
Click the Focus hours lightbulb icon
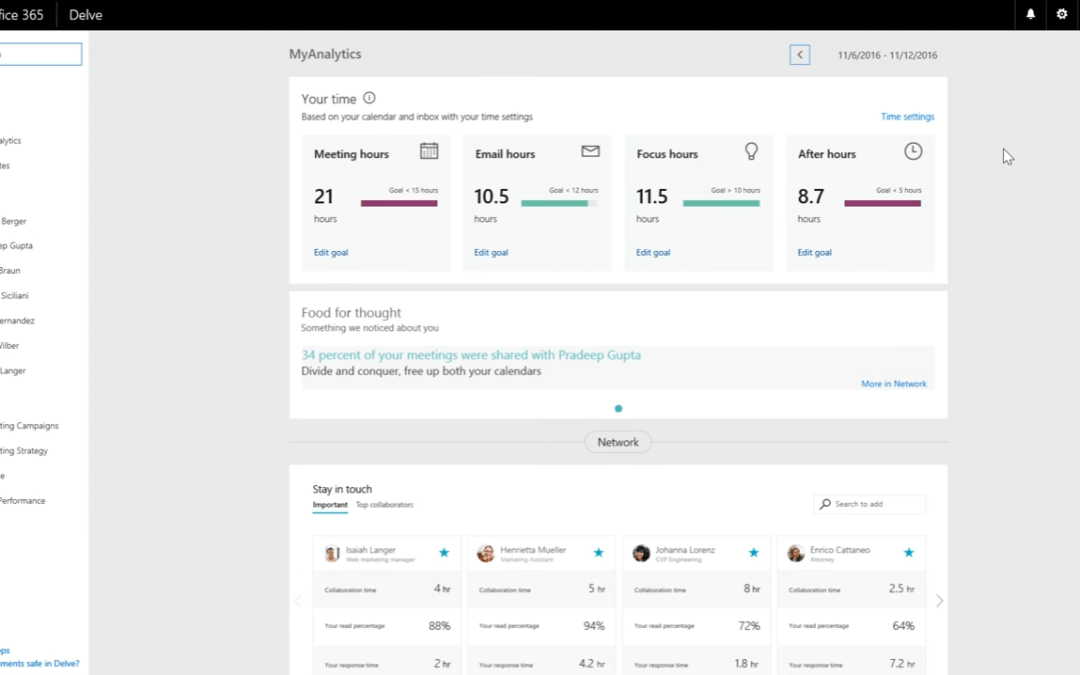751,151
